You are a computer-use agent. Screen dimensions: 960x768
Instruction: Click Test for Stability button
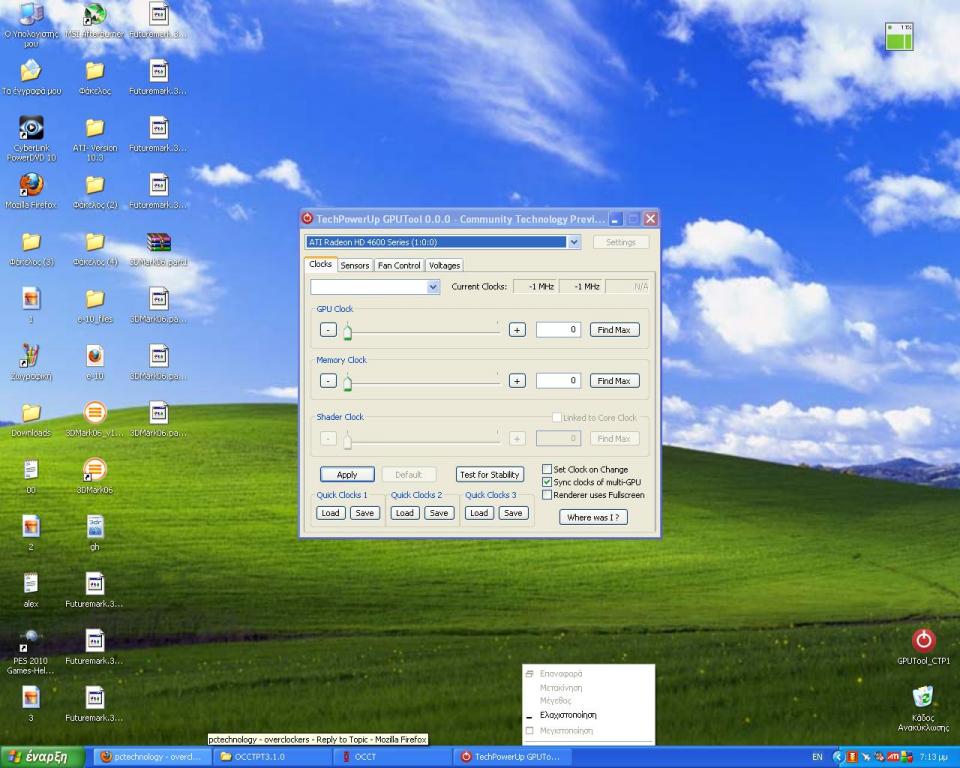pos(490,474)
